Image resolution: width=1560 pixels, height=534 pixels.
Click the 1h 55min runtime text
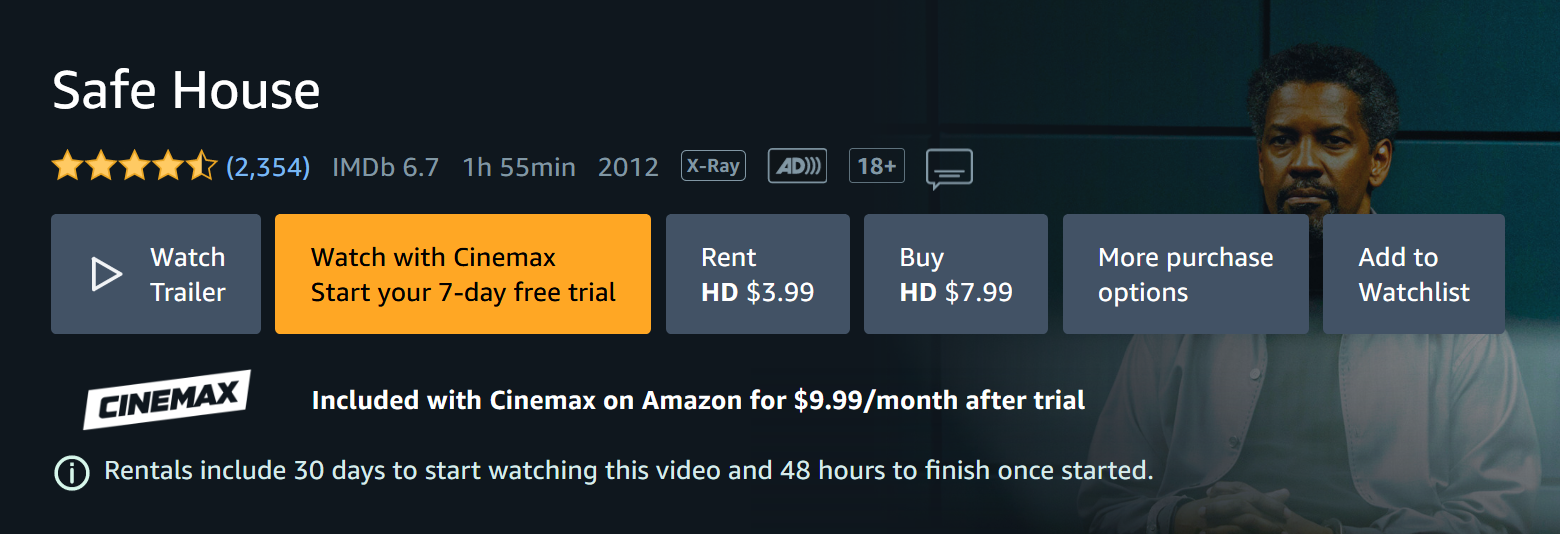click(x=519, y=167)
